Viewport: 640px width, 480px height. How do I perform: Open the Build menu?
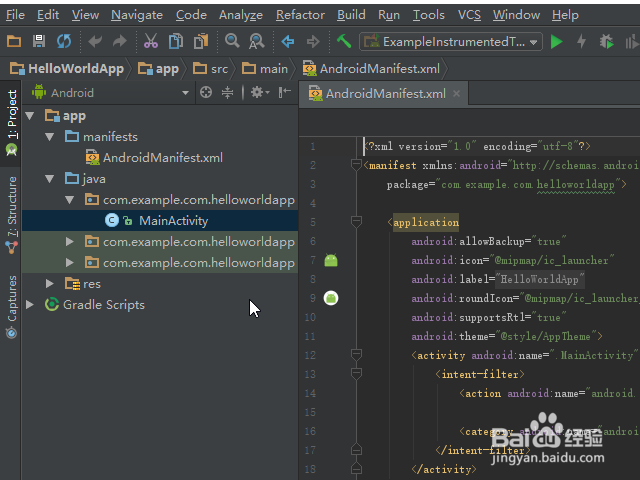point(351,15)
